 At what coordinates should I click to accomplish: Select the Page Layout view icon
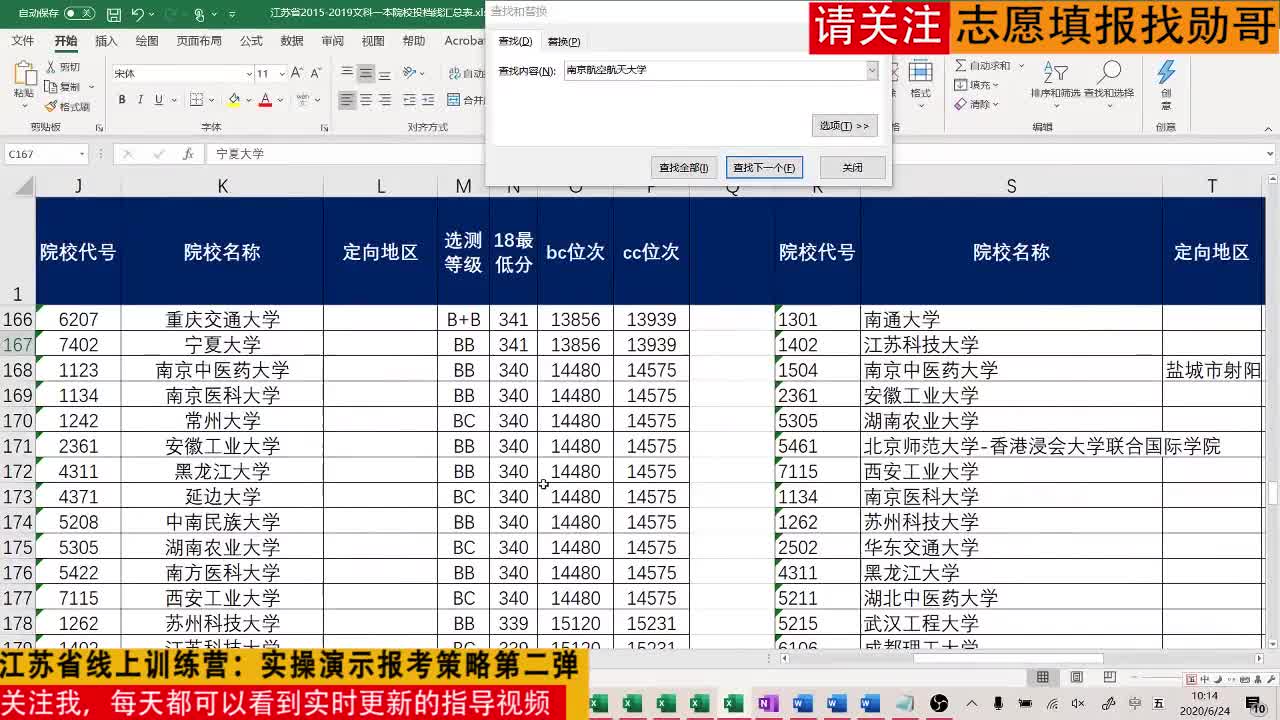1077,677
